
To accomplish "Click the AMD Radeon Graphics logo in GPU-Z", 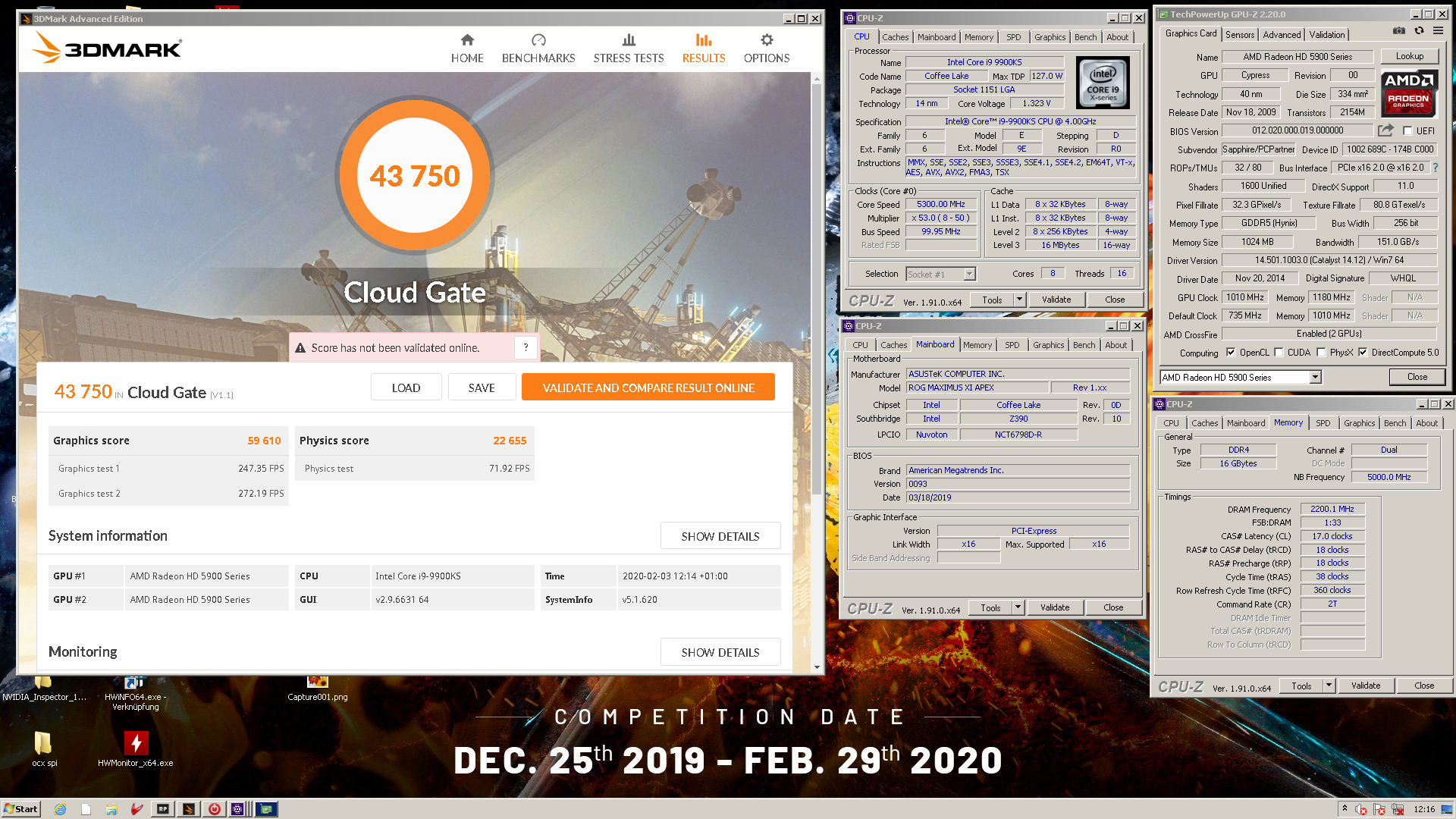I will coord(1408,93).
